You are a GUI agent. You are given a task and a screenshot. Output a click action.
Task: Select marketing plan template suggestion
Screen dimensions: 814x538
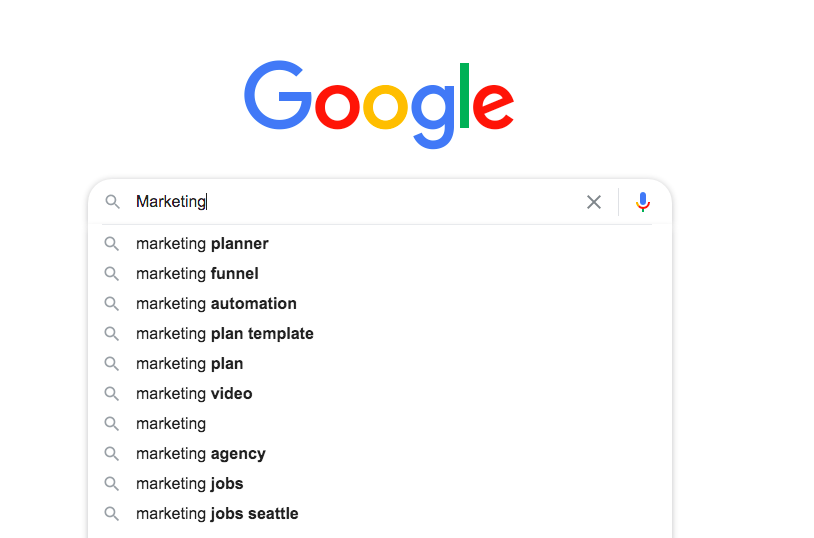(380, 334)
